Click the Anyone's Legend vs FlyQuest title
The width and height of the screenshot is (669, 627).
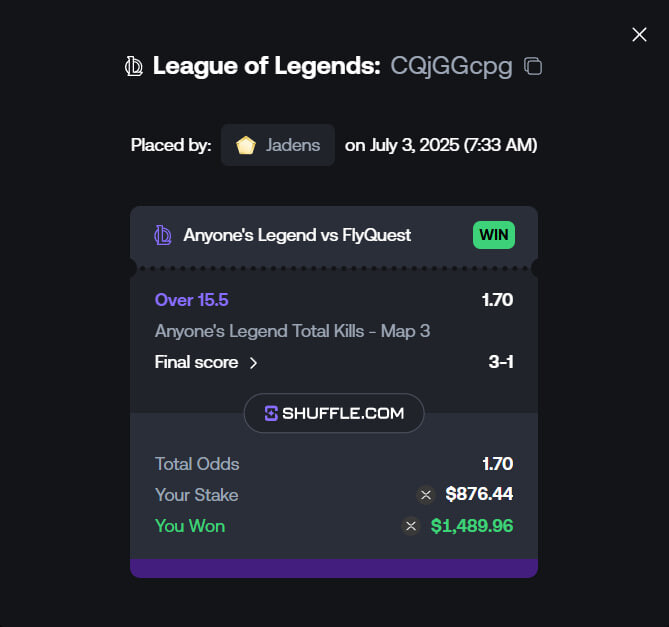point(297,235)
